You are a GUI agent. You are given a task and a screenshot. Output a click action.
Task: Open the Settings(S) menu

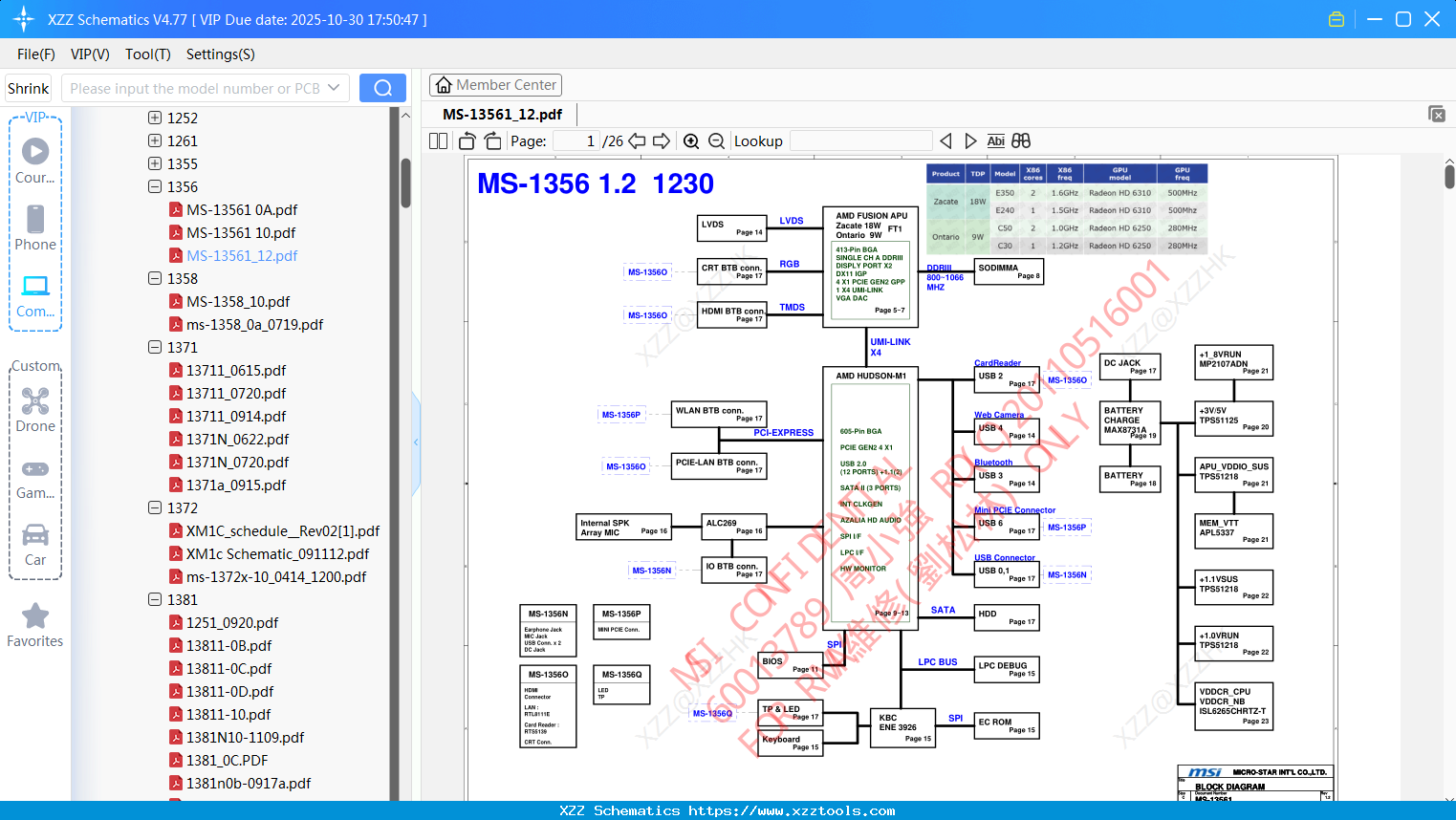coord(221,54)
